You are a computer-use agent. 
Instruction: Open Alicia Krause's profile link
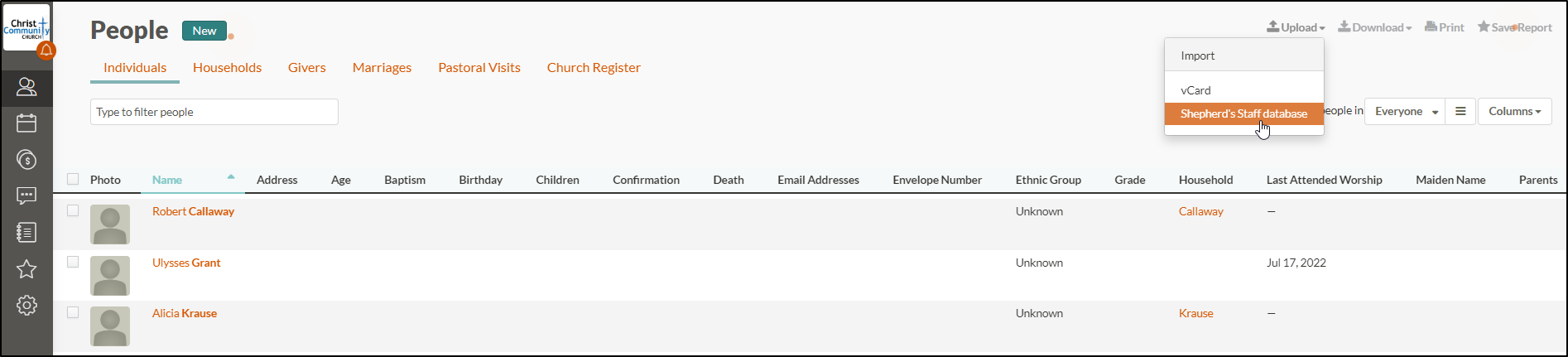click(x=185, y=313)
